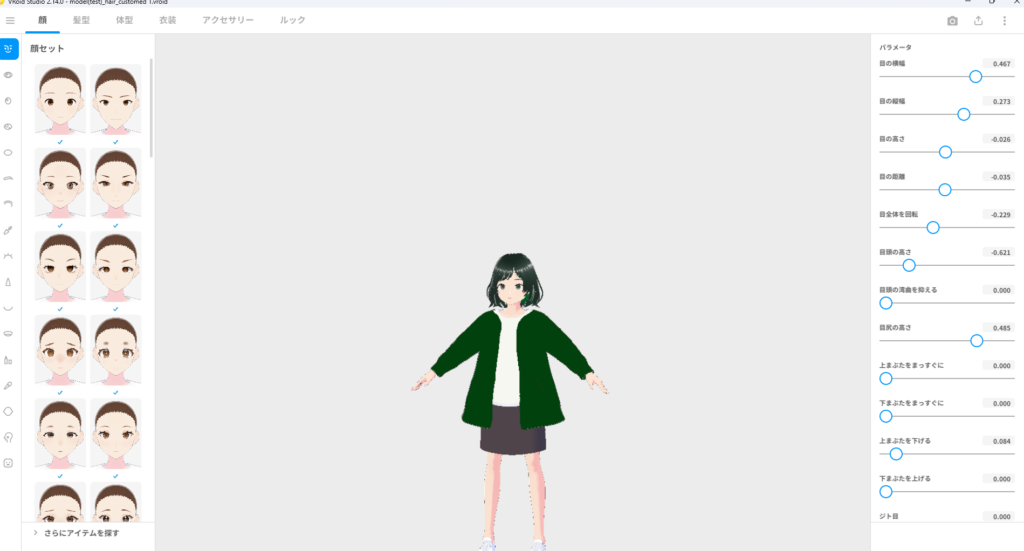Open the hamburger main menu

[10, 20]
